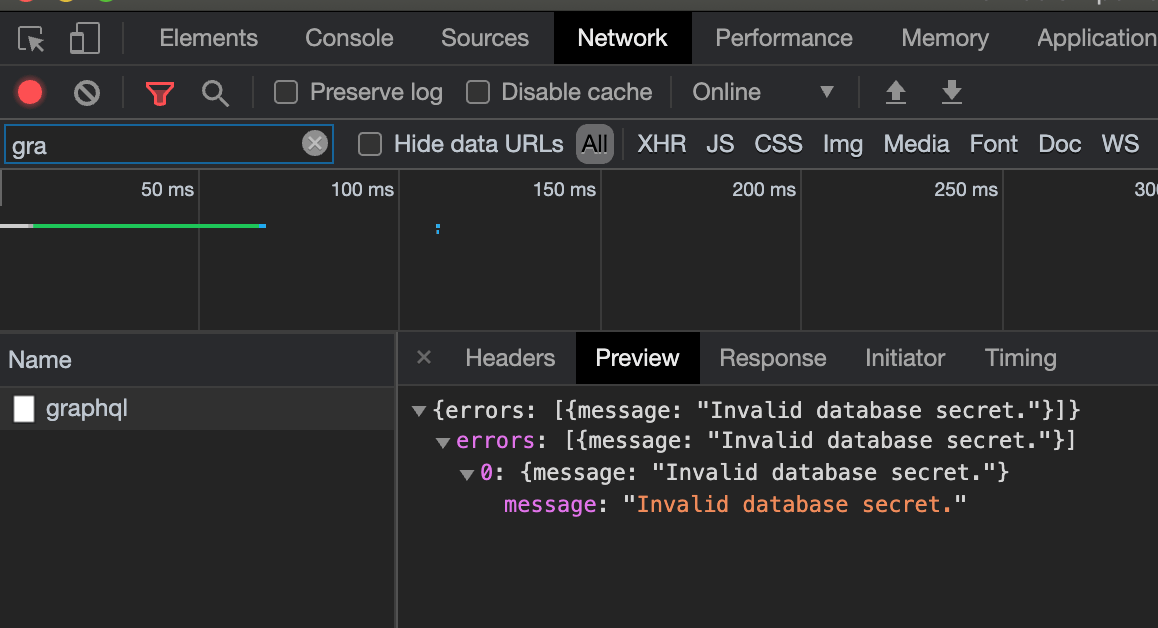Click the inspect element picker icon
1158x628 pixels.
click(x=32, y=39)
